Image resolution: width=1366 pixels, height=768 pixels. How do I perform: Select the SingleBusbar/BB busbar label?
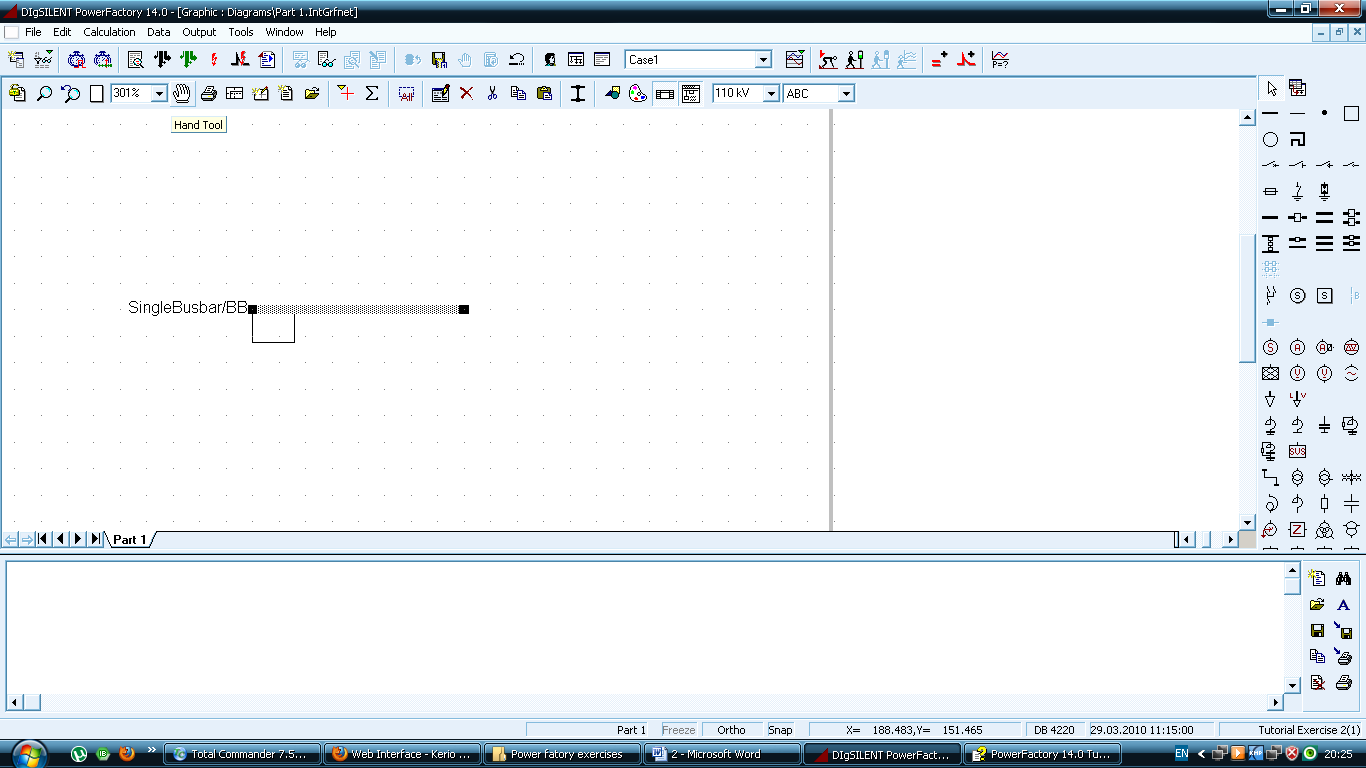[x=187, y=308]
